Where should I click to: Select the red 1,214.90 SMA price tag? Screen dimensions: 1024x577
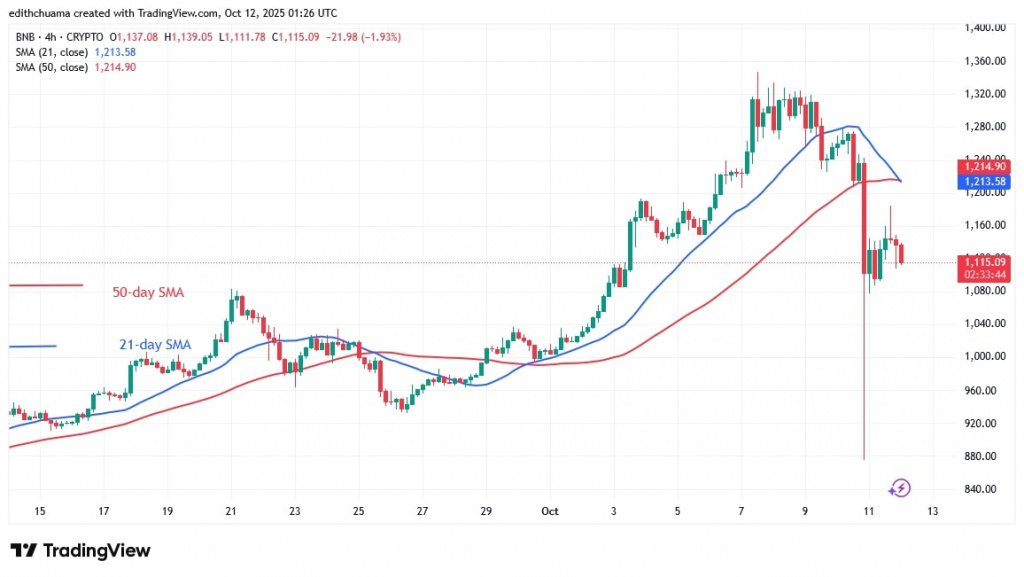pos(984,166)
